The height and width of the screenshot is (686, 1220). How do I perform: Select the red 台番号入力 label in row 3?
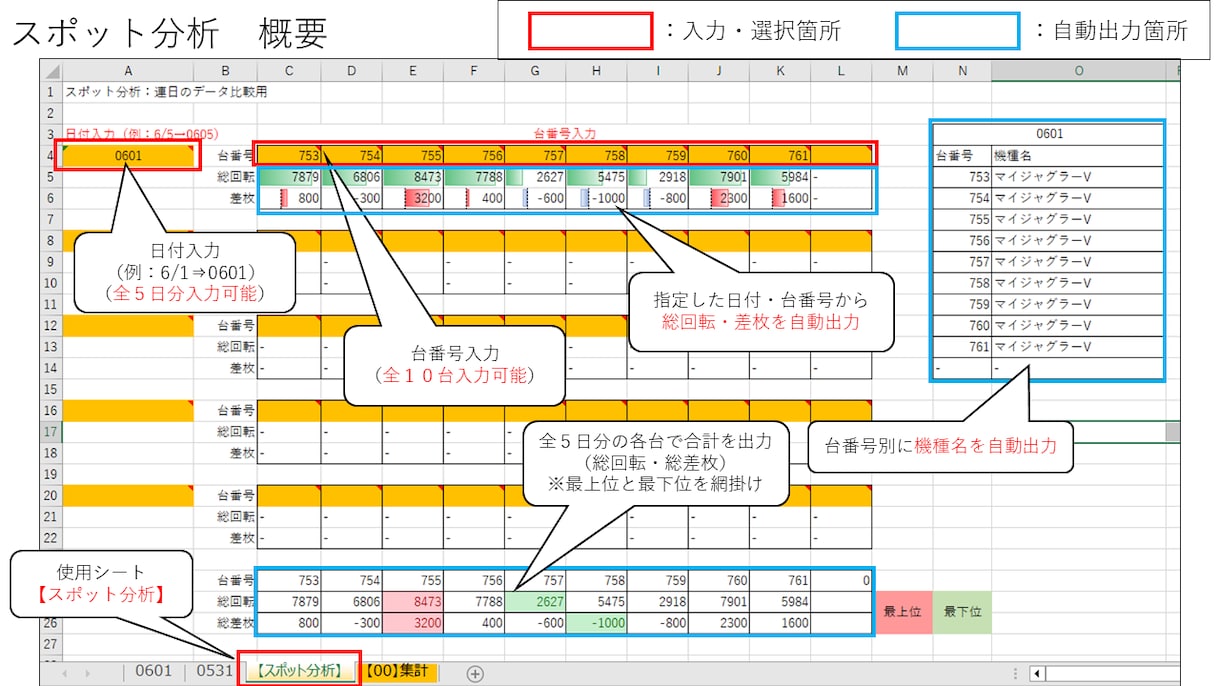coord(566,133)
